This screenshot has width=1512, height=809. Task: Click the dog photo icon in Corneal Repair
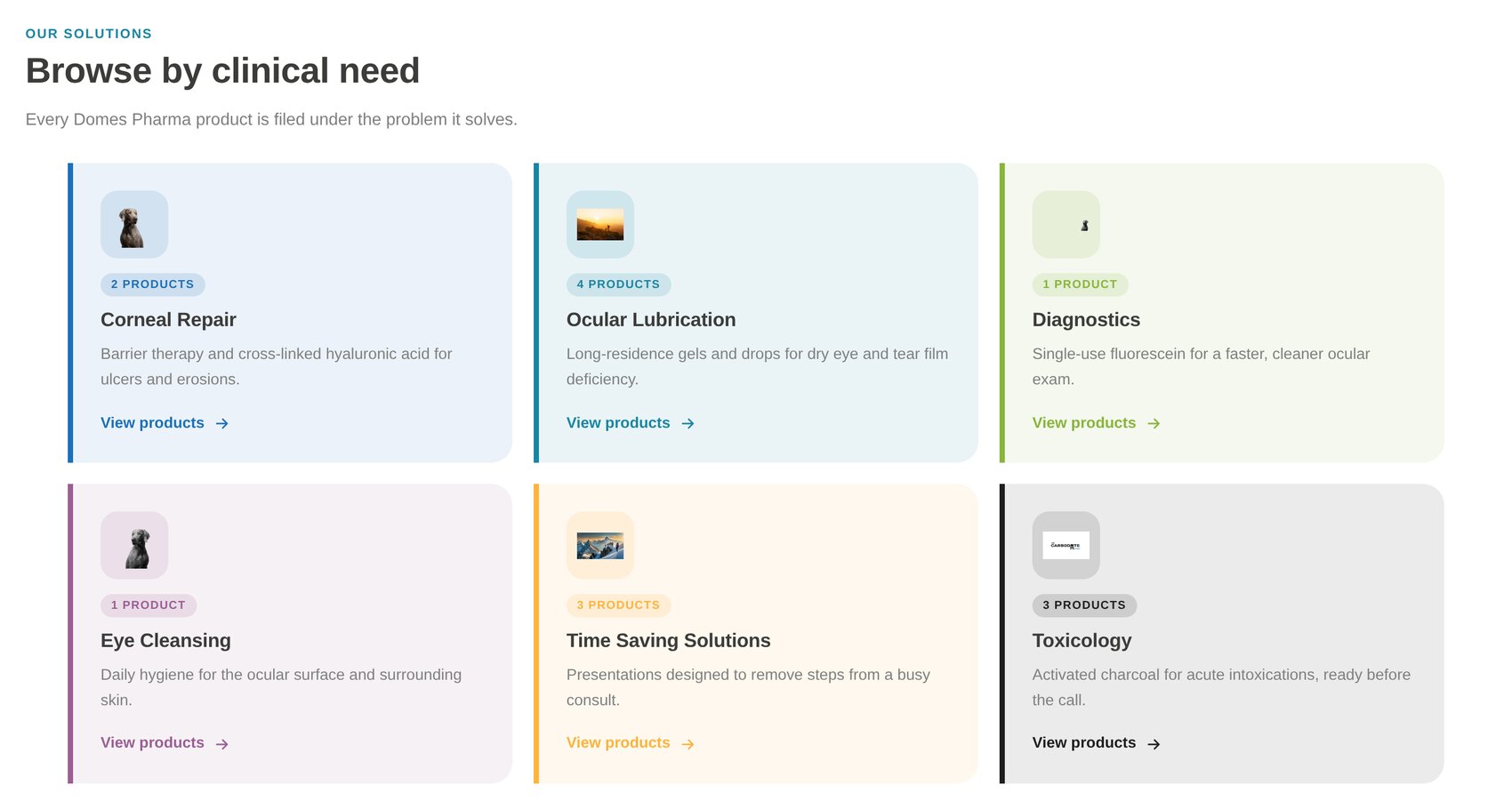point(133,225)
